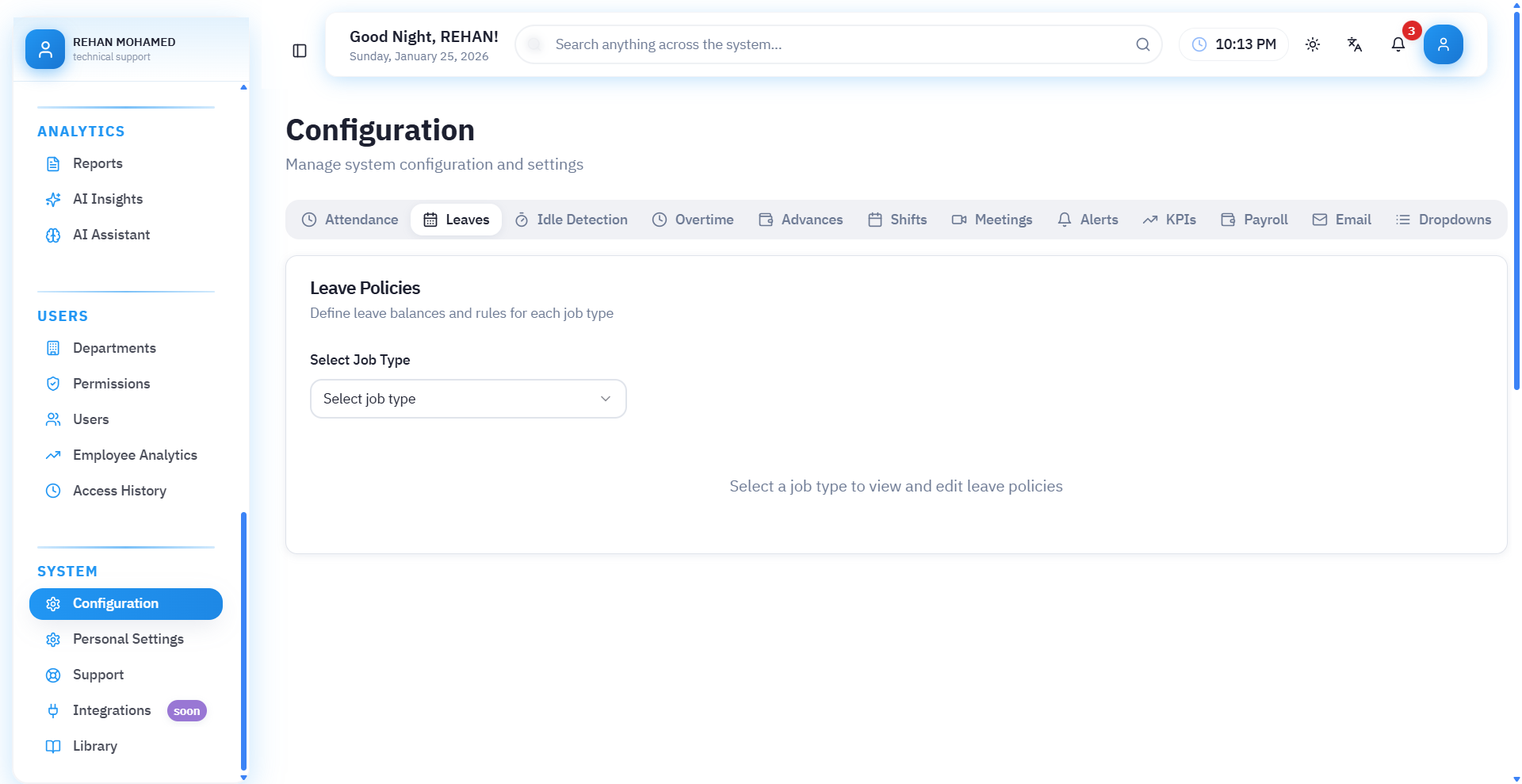Click the chevron in job type combo box

pos(606,399)
